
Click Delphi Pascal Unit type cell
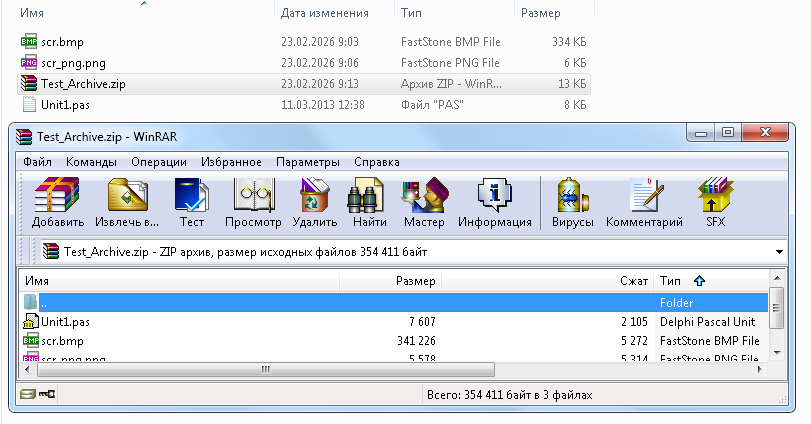[x=708, y=322]
